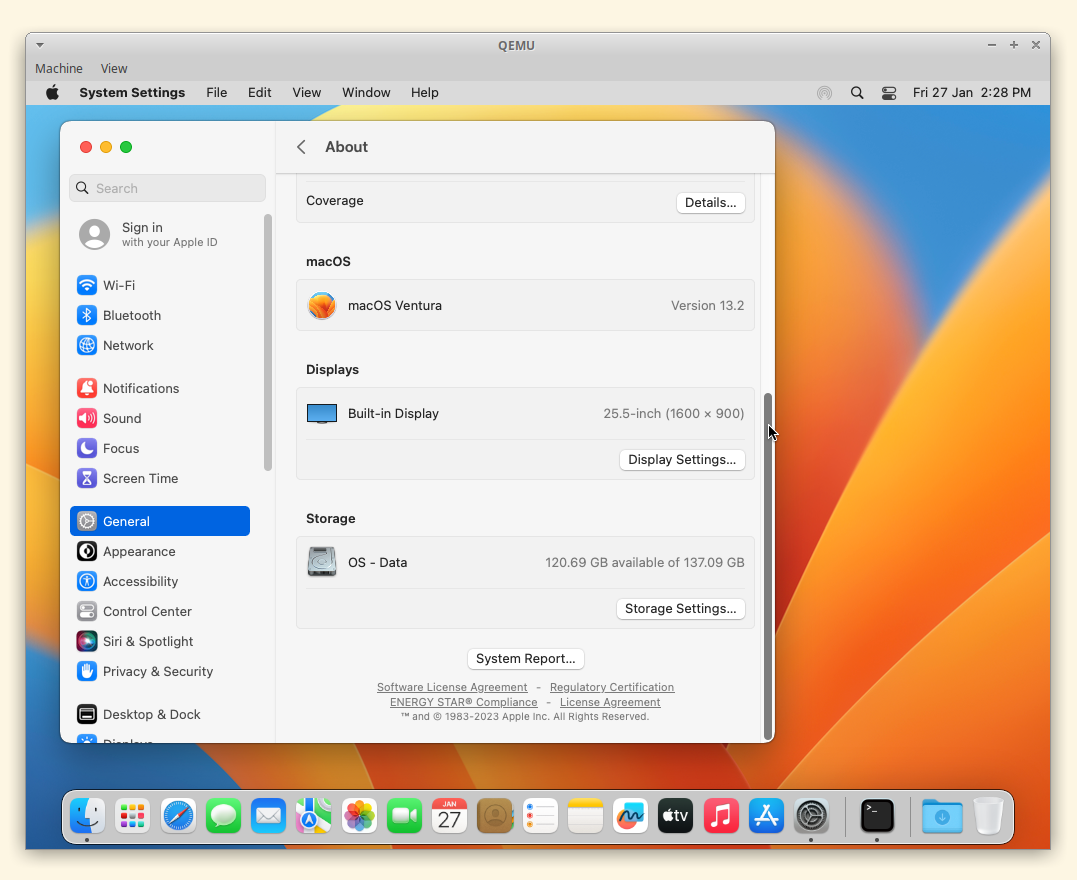
Task: Open Wi-Fi settings in sidebar
Action: [x=118, y=285]
